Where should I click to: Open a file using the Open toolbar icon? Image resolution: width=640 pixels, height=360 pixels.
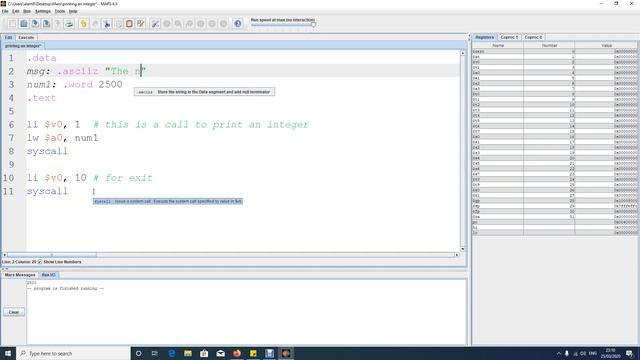coord(24,24)
